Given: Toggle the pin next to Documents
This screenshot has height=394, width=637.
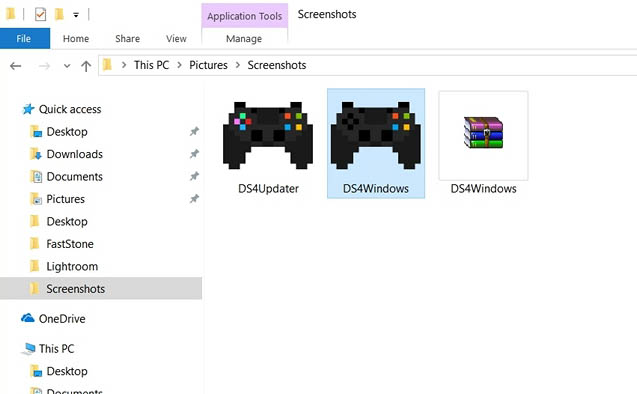Looking at the screenshot, I should click(x=194, y=176).
